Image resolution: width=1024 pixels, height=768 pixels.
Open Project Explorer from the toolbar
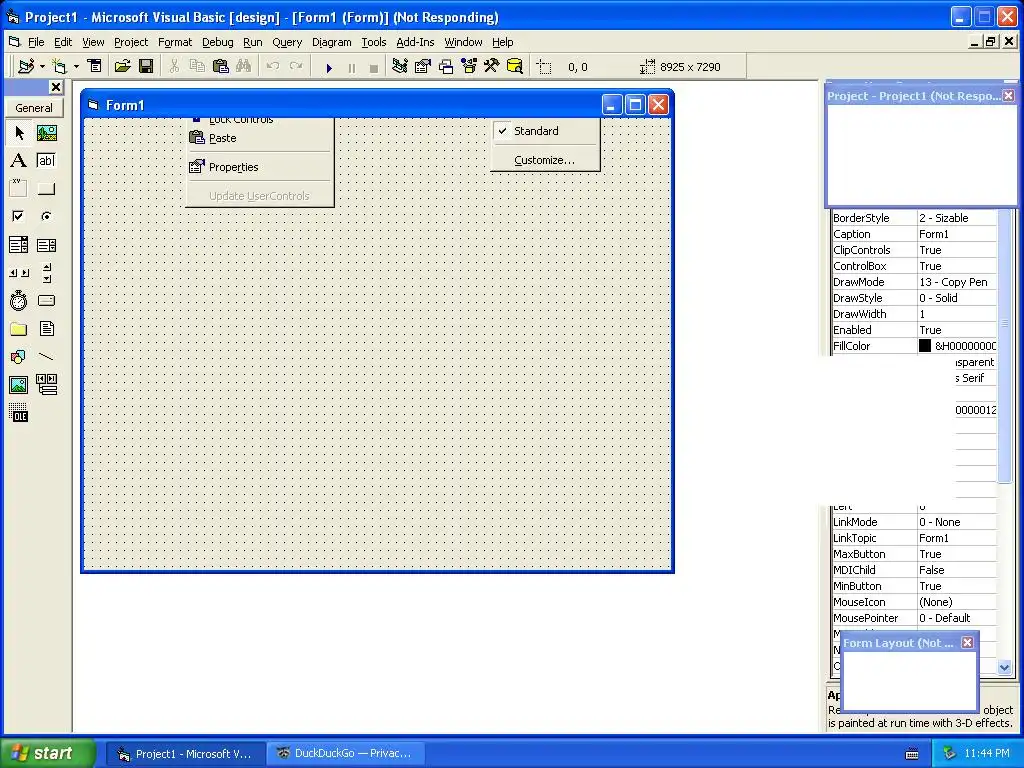click(x=400, y=67)
